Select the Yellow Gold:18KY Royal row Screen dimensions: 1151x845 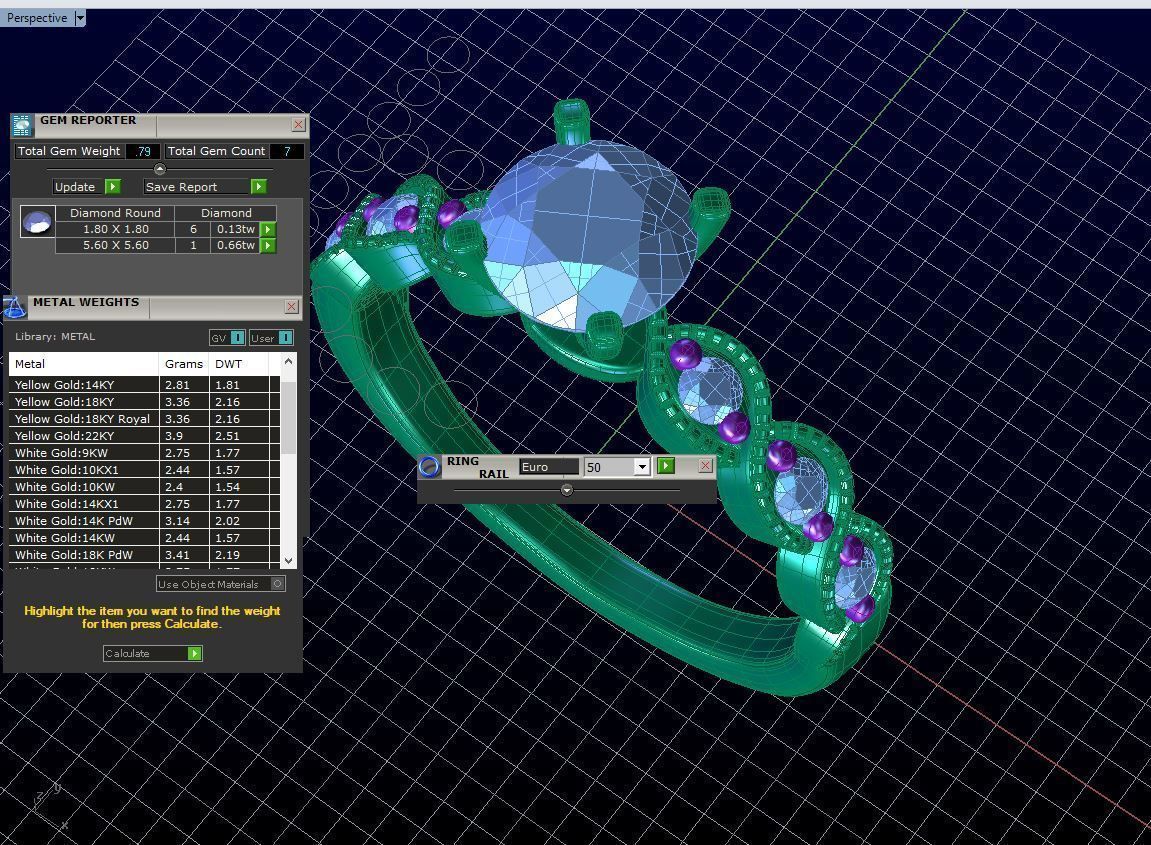[x=144, y=418]
